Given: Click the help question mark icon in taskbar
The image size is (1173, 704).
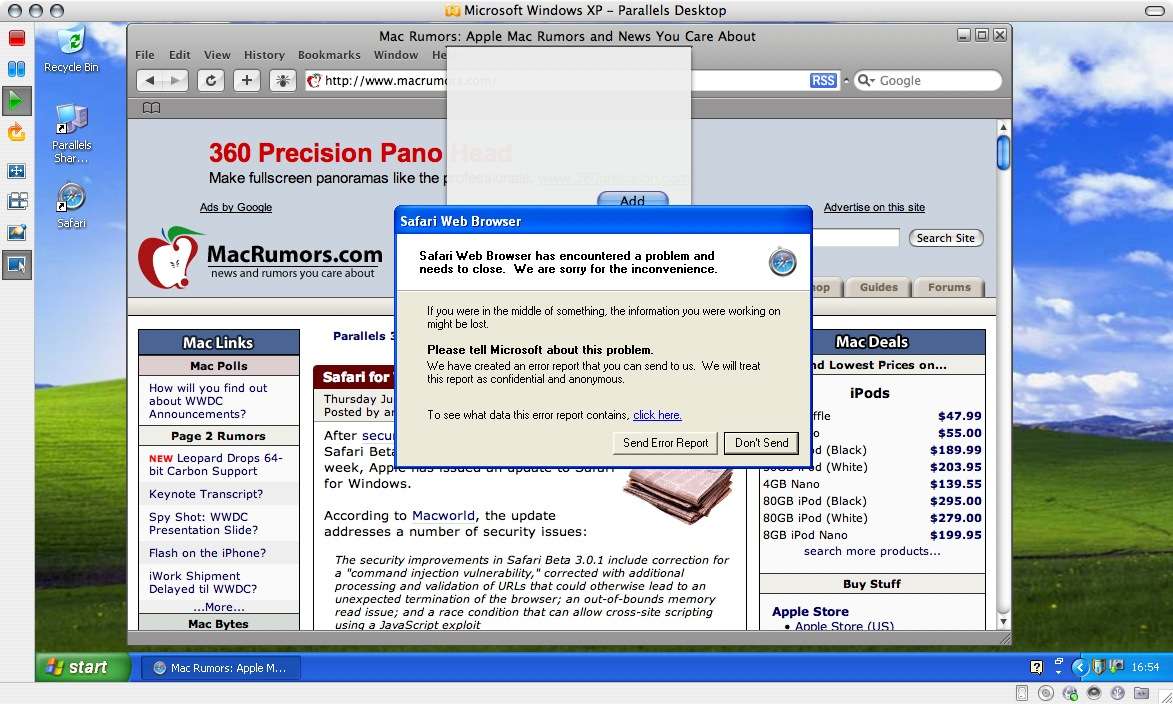Looking at the screenshot, I should pyautogui.click(x=1036, y=667).
